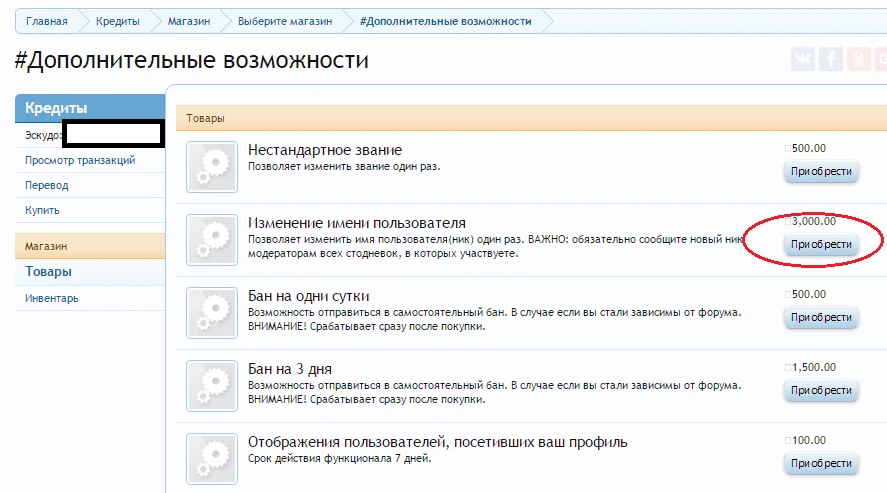Click the 'Срок действия функционала 7 дней.' text

click(339, 458)
